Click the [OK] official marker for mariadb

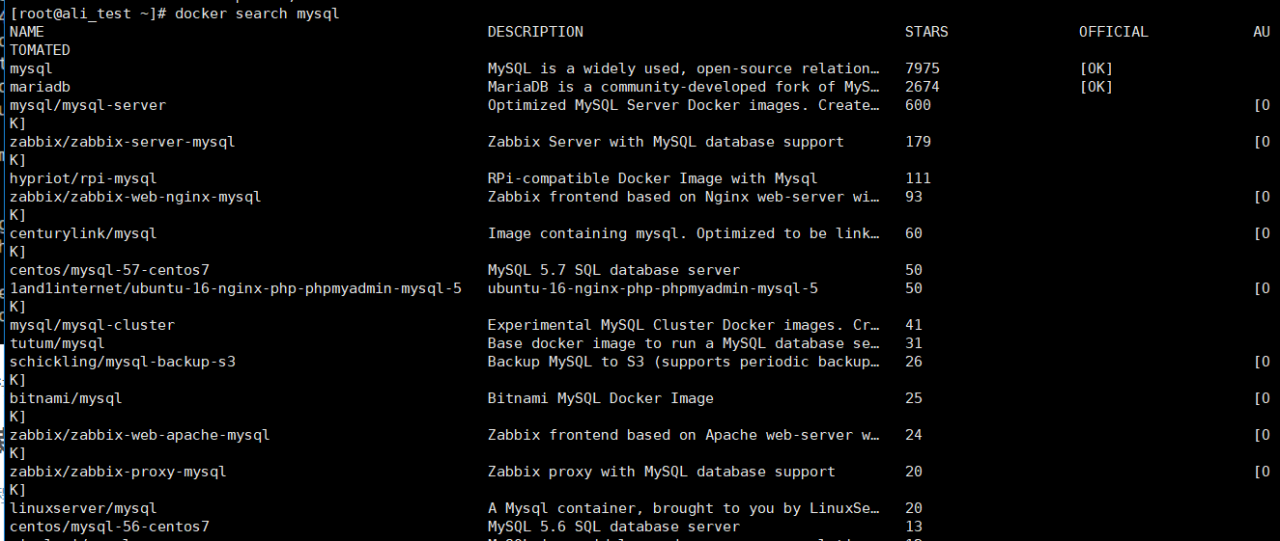tap(1096, 87)
